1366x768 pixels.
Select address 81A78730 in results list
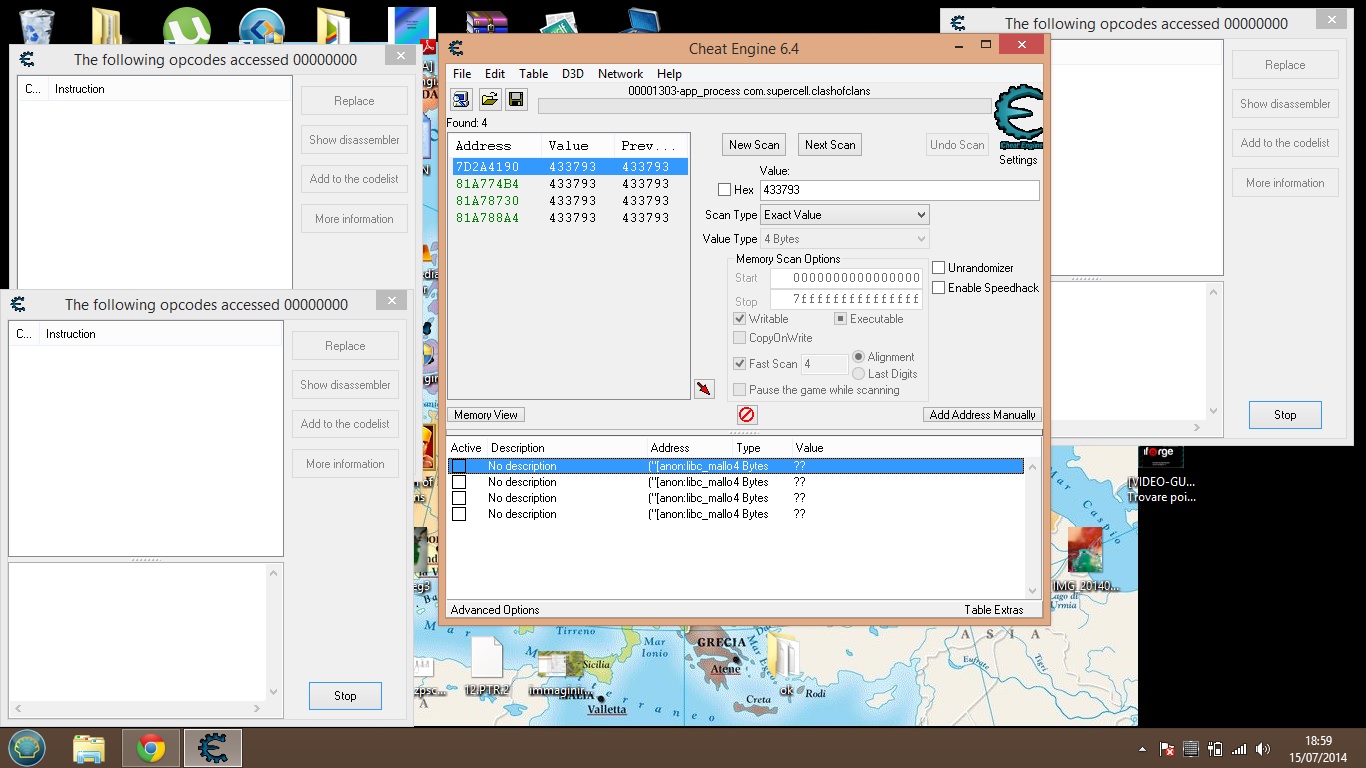click(x=488, y=201)
